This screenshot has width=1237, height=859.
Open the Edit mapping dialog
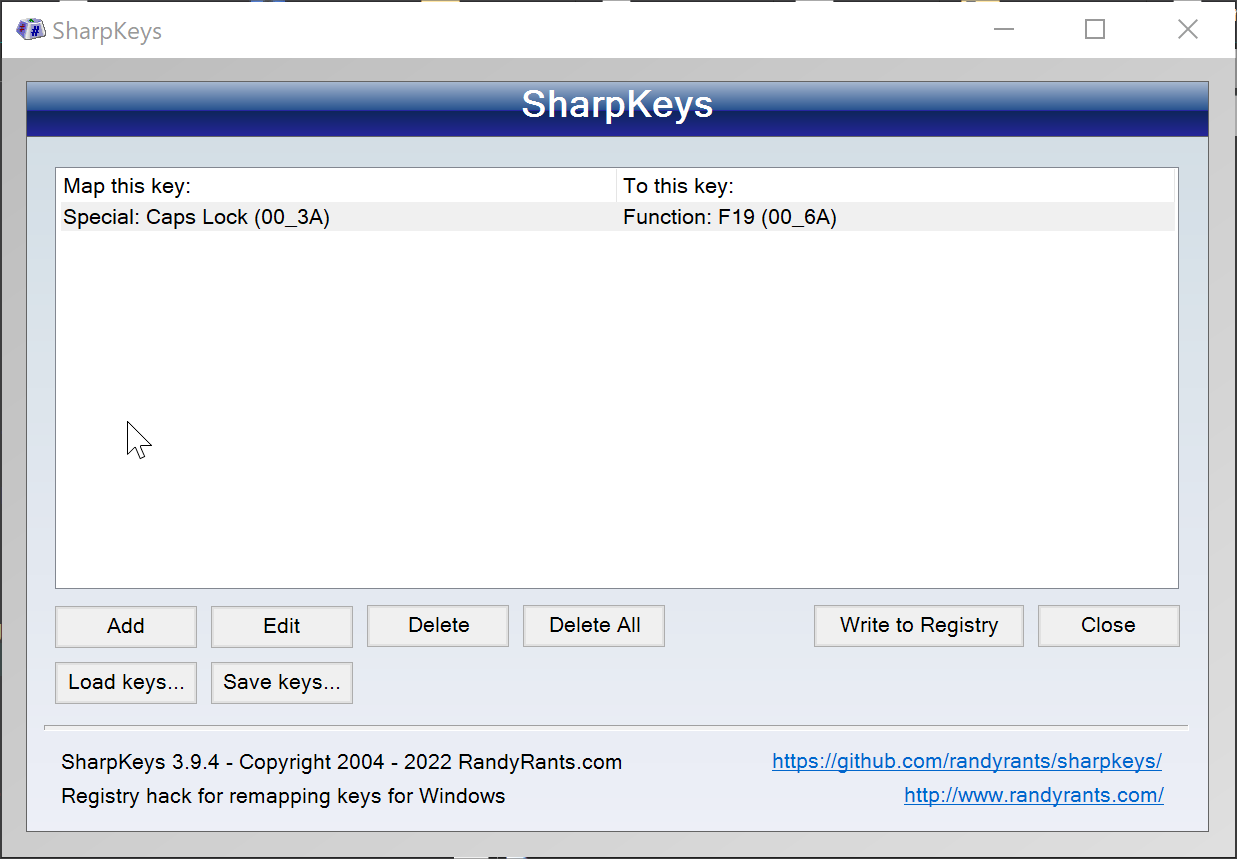tap(281, 626)
